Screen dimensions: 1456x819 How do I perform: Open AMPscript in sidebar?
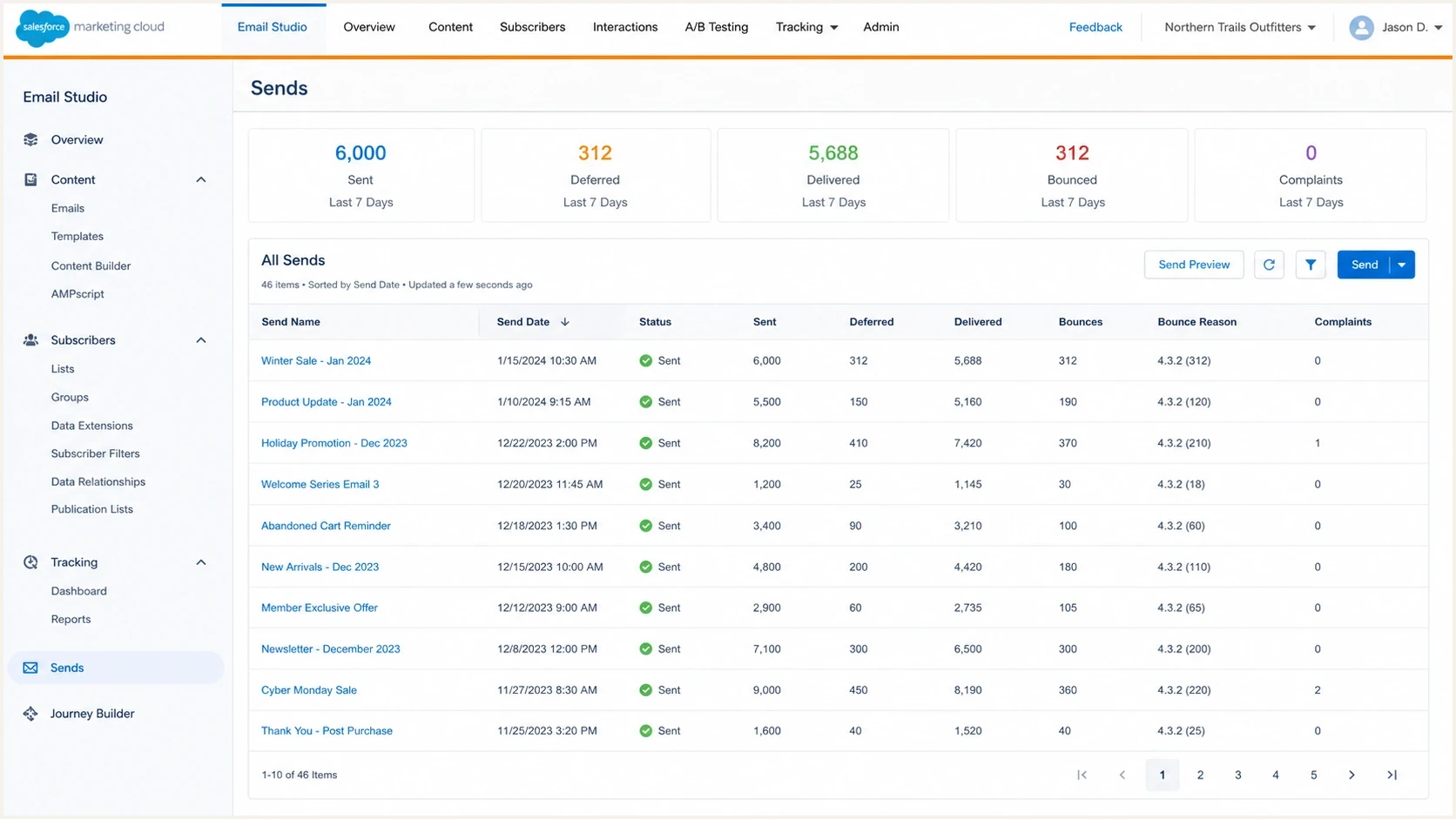coord(78,294)
